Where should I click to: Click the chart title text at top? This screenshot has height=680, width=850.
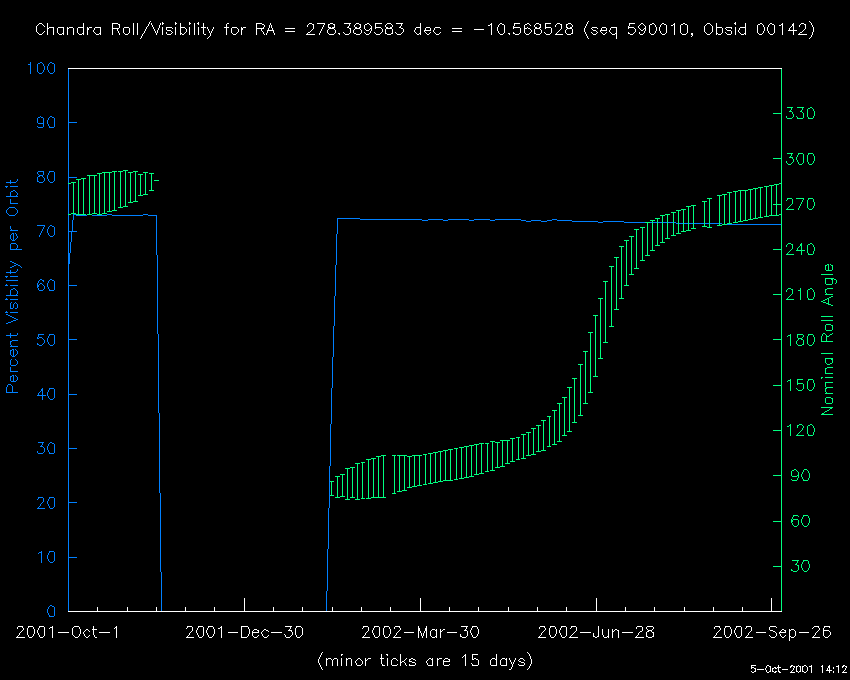(425, 30)
